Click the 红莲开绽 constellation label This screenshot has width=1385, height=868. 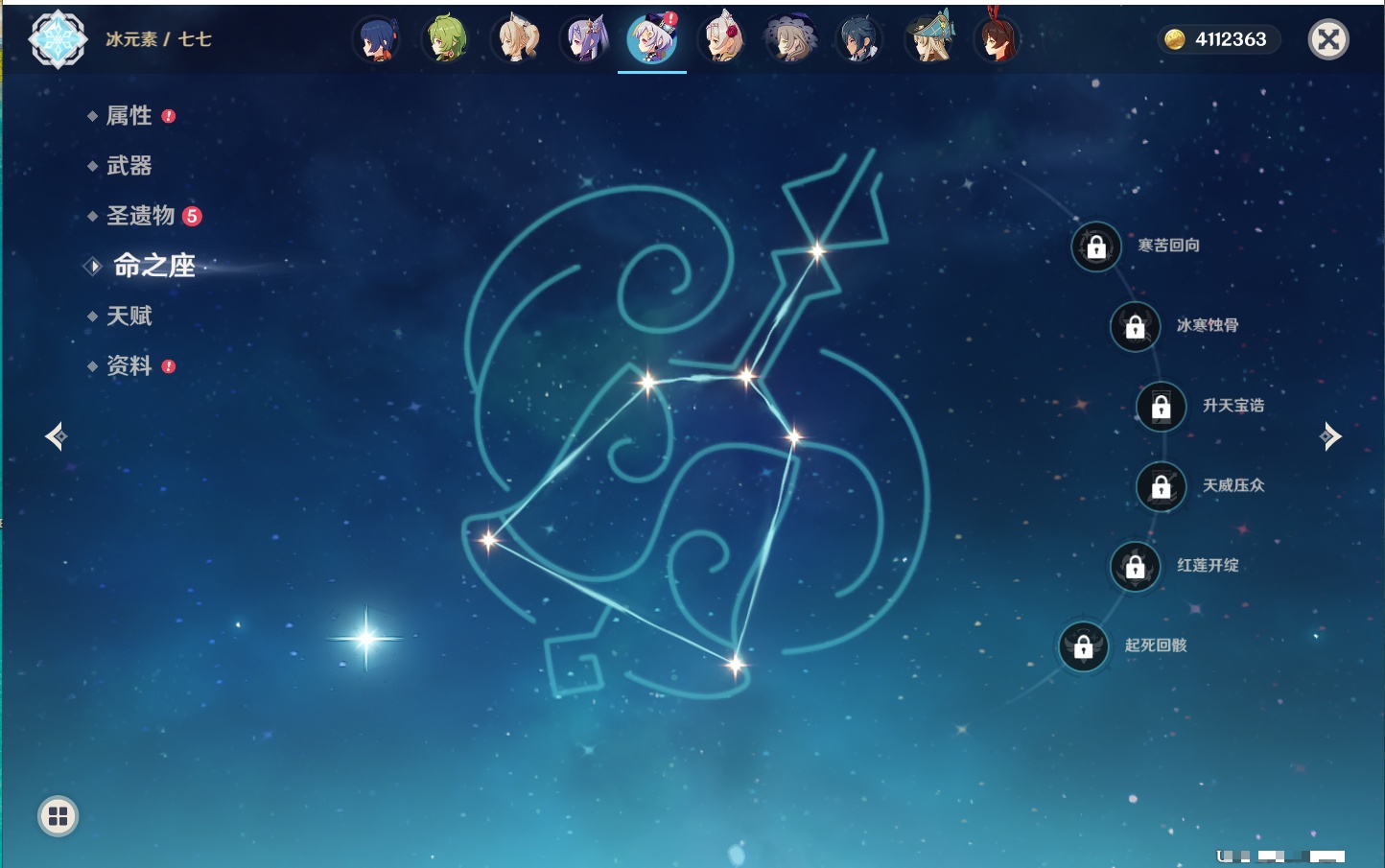point(1208,565)
